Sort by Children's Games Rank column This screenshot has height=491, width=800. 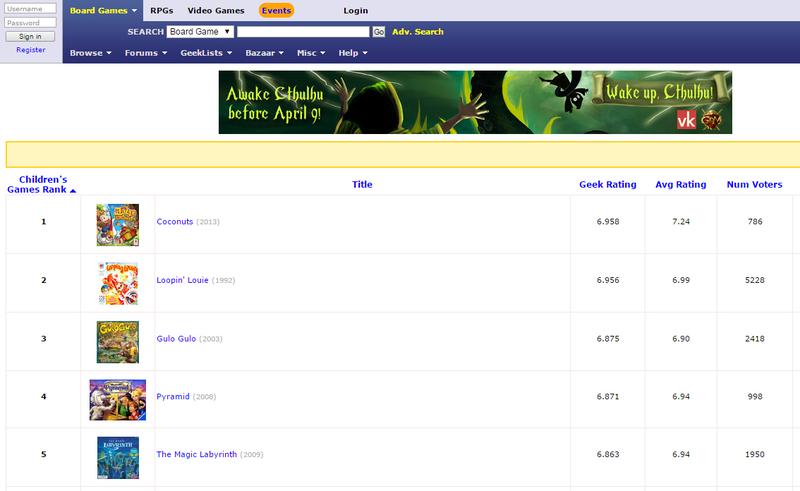[41, 184]
